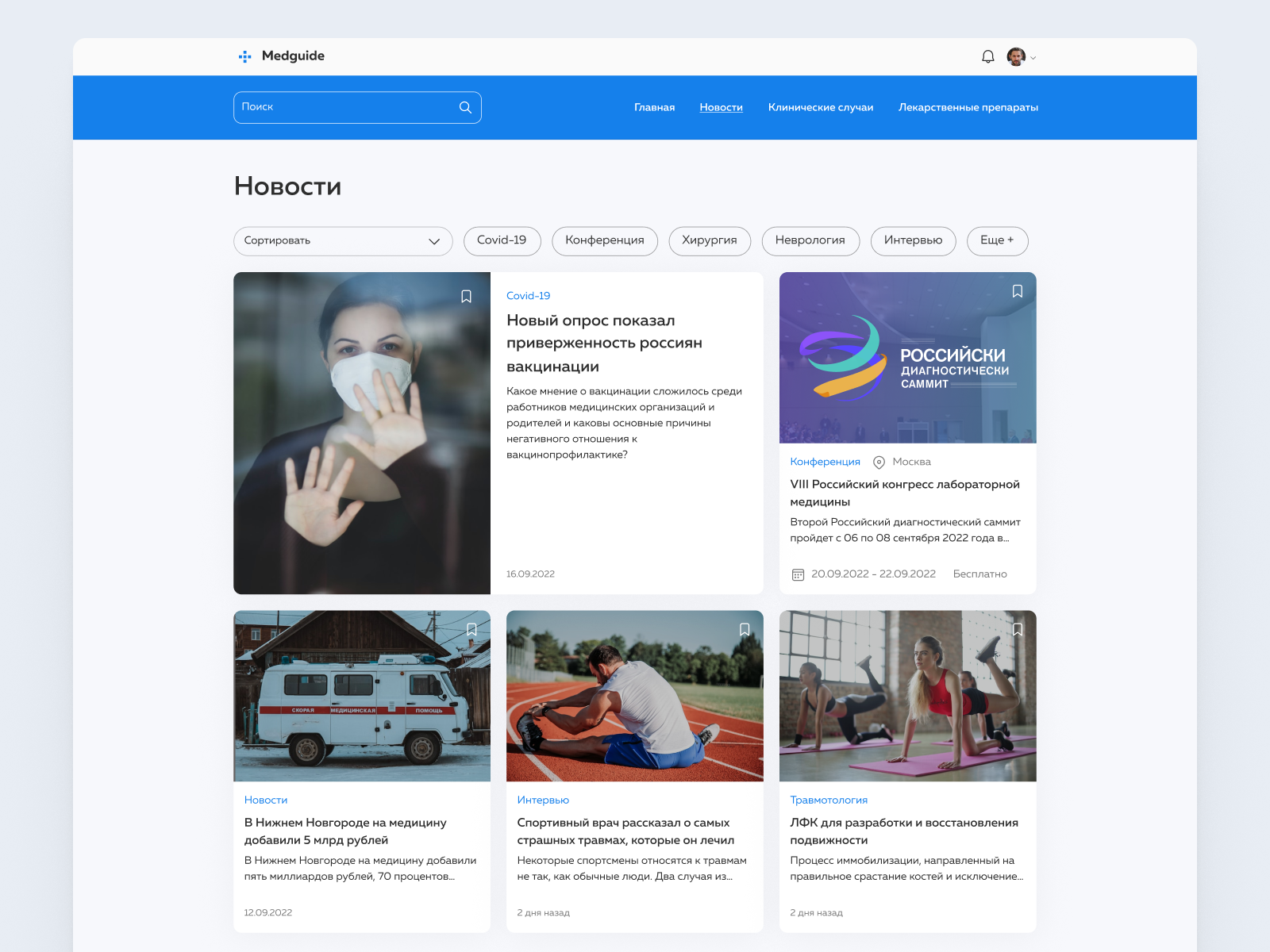Click the 16.09.2022 date

click(530, 574)
